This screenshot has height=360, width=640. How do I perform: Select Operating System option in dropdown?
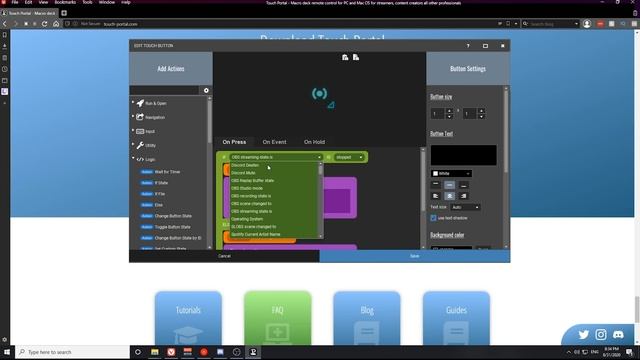coord(273,219)
